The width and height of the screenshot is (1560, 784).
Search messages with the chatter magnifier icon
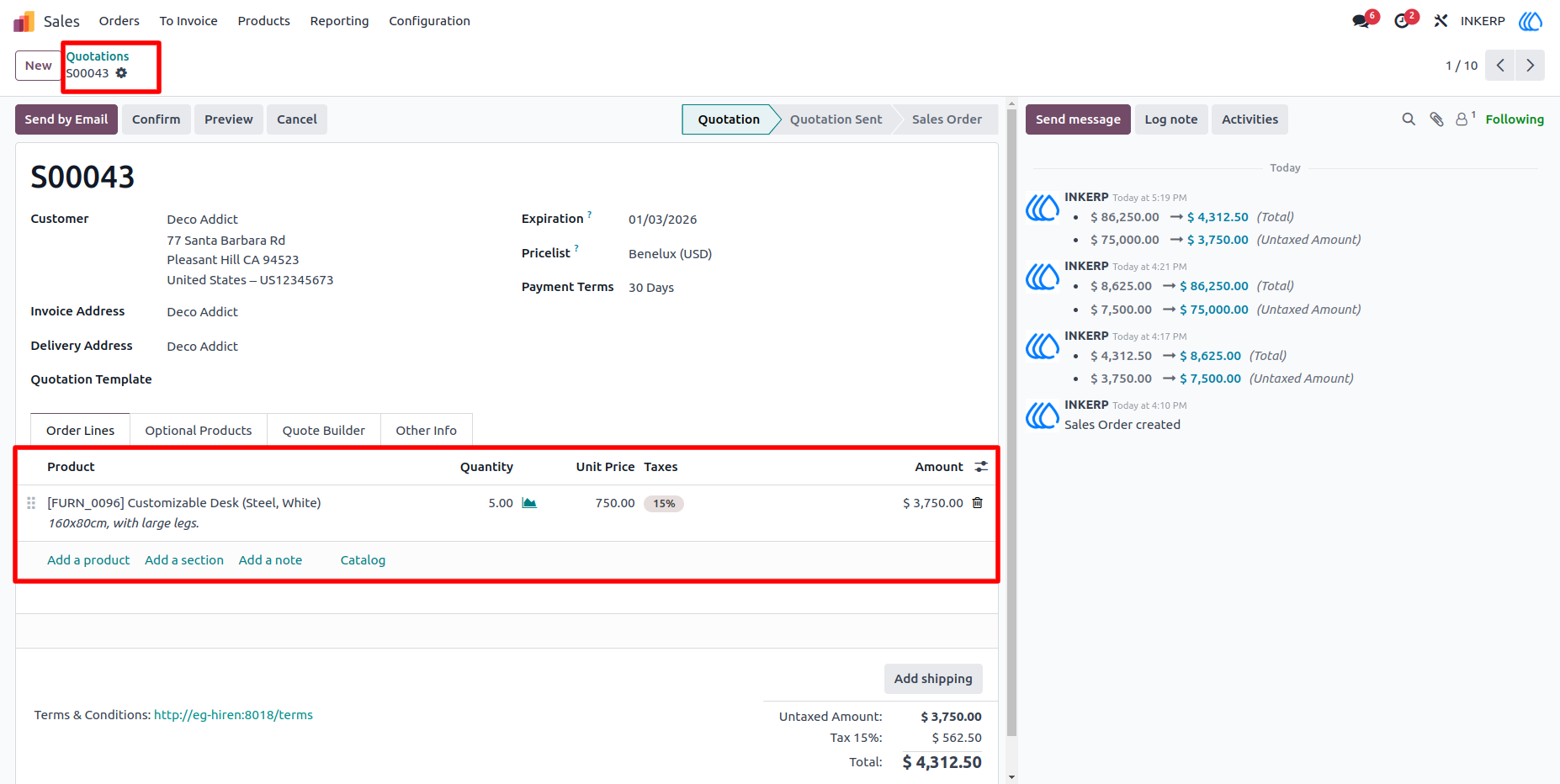[x=1409, y=119]
